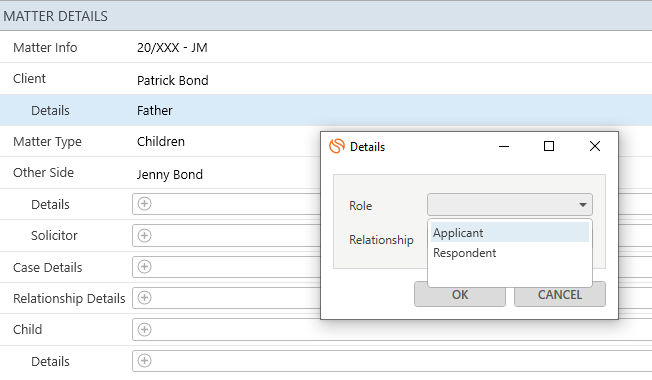Screen dimensions: 652x380
Task: Click the plus icon in Relationship Details row
Action: point(144,298)
